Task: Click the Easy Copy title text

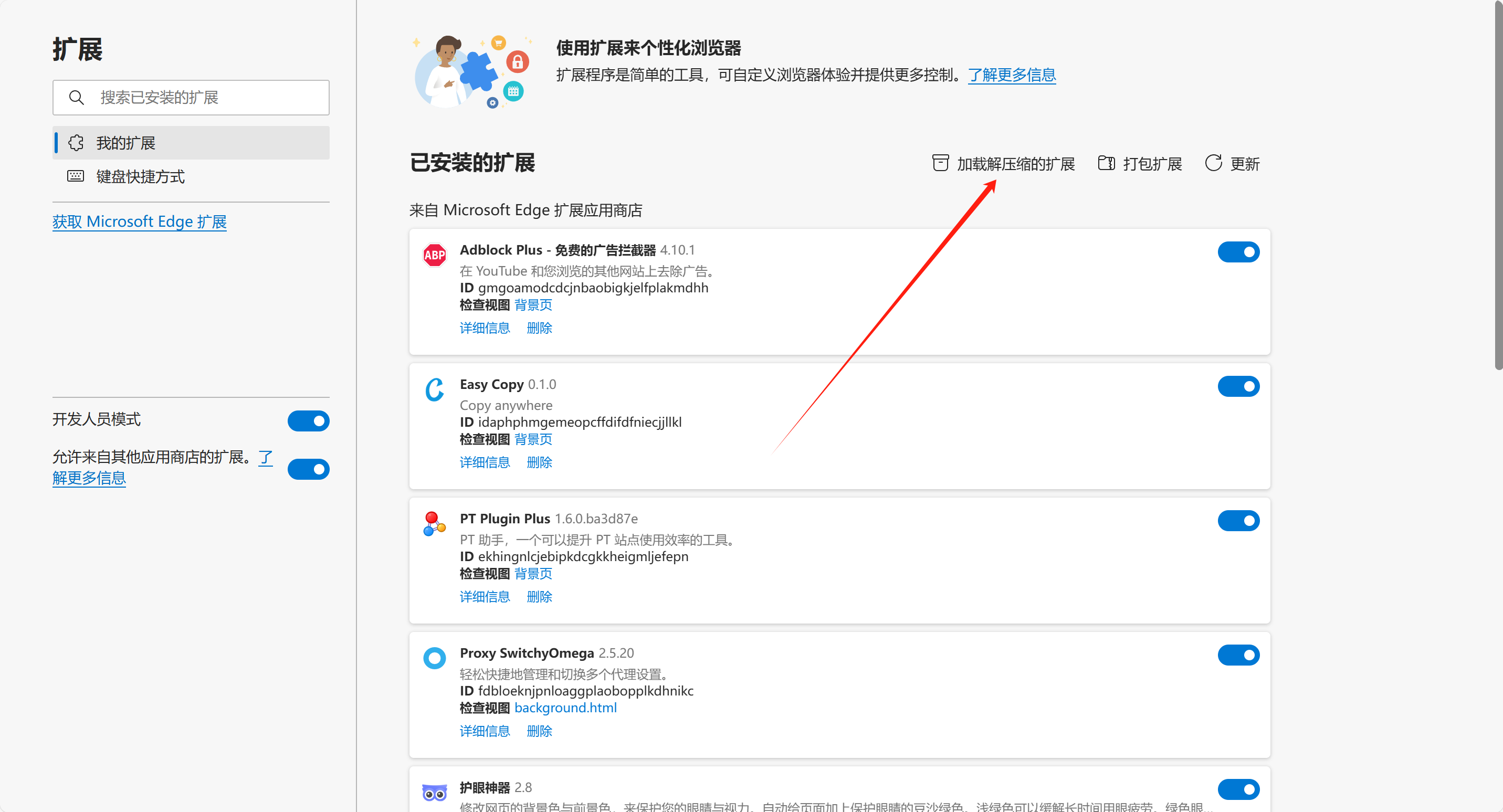Action: point(491,385)
